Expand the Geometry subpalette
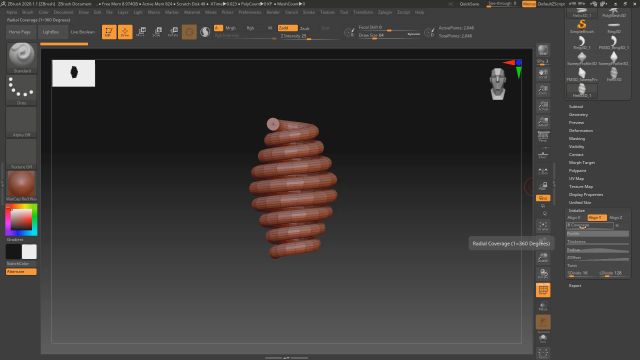This screenshot has width=640, height=360. coord(578,115)
